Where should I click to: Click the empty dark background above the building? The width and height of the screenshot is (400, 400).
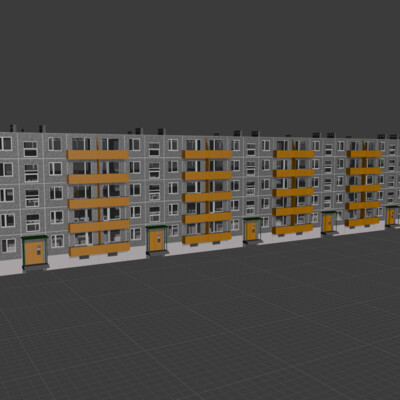[200, 60]
